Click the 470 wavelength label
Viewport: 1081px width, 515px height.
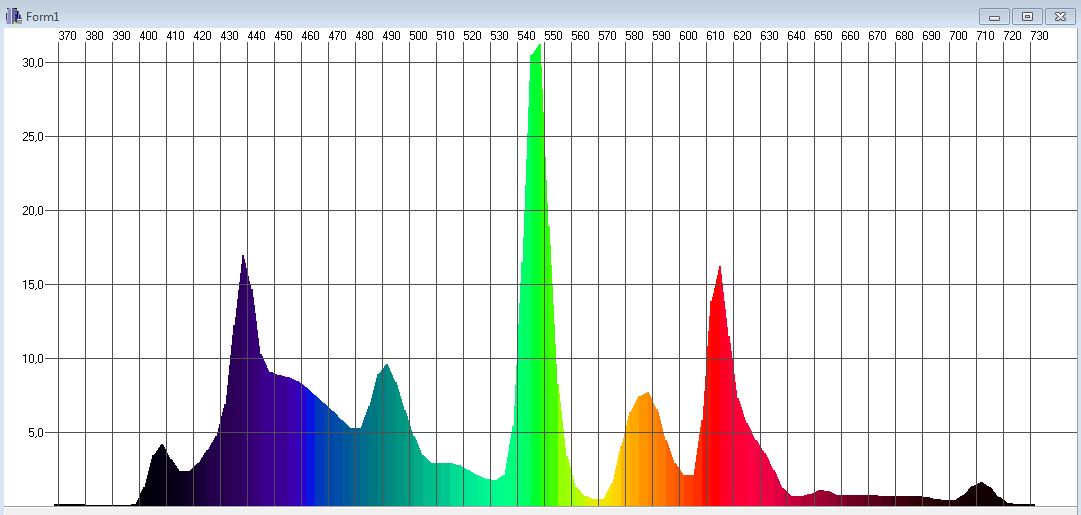click(337, 36)
